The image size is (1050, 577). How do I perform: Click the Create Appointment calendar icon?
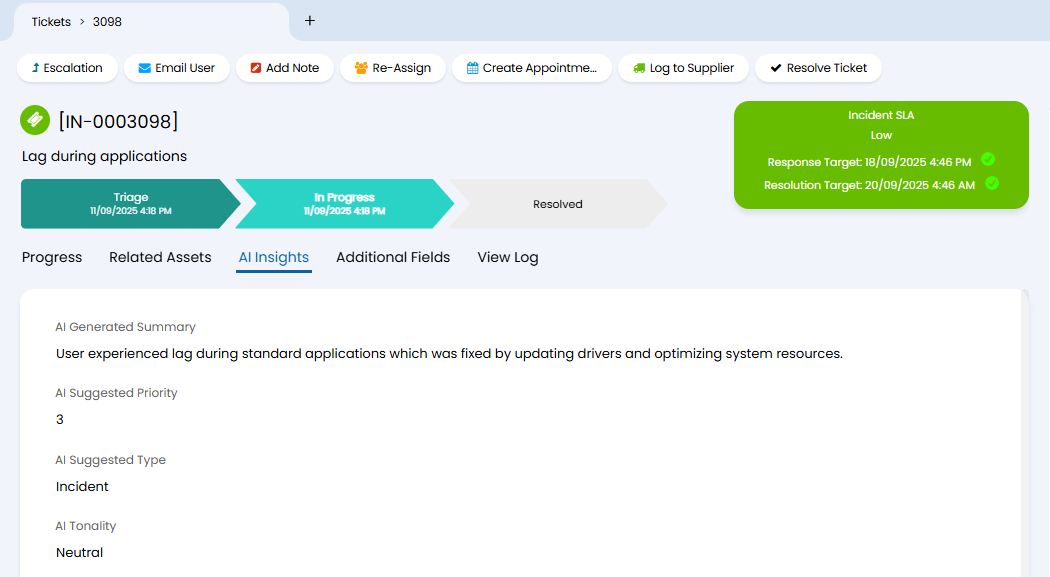coord(473,68)
